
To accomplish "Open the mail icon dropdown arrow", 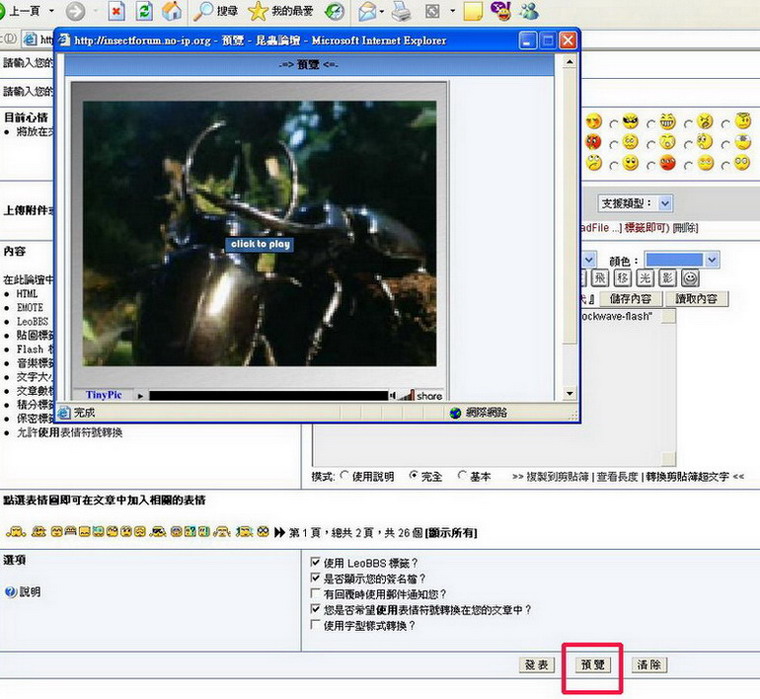I will coord(382,13).
